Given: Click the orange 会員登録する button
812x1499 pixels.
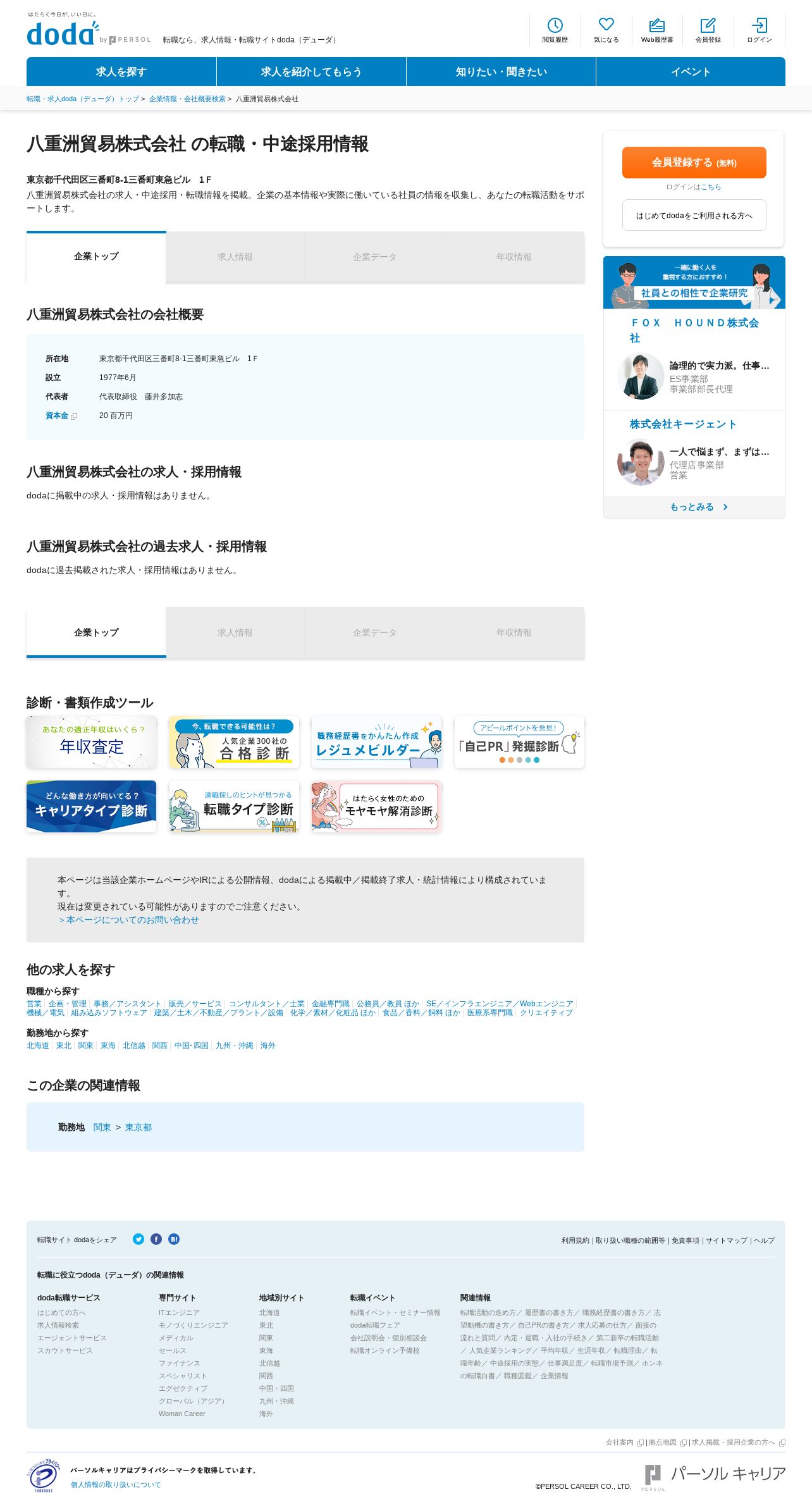Looking at the screenshot, I should point(694,163).
